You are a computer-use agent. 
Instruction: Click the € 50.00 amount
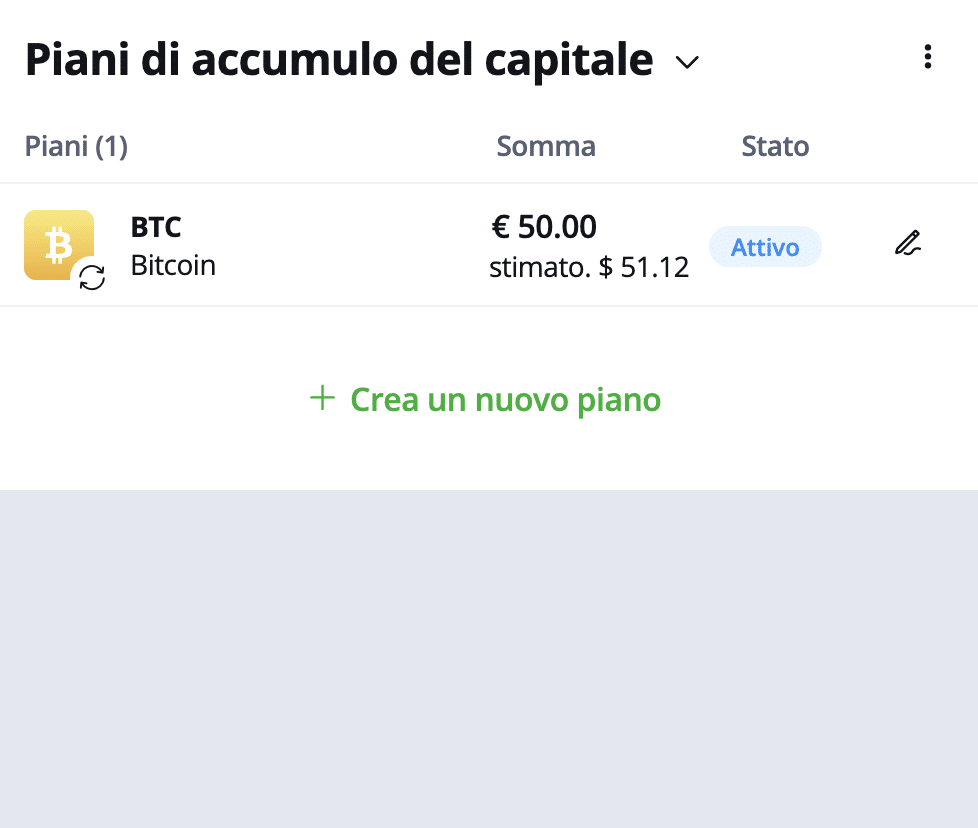544,226
